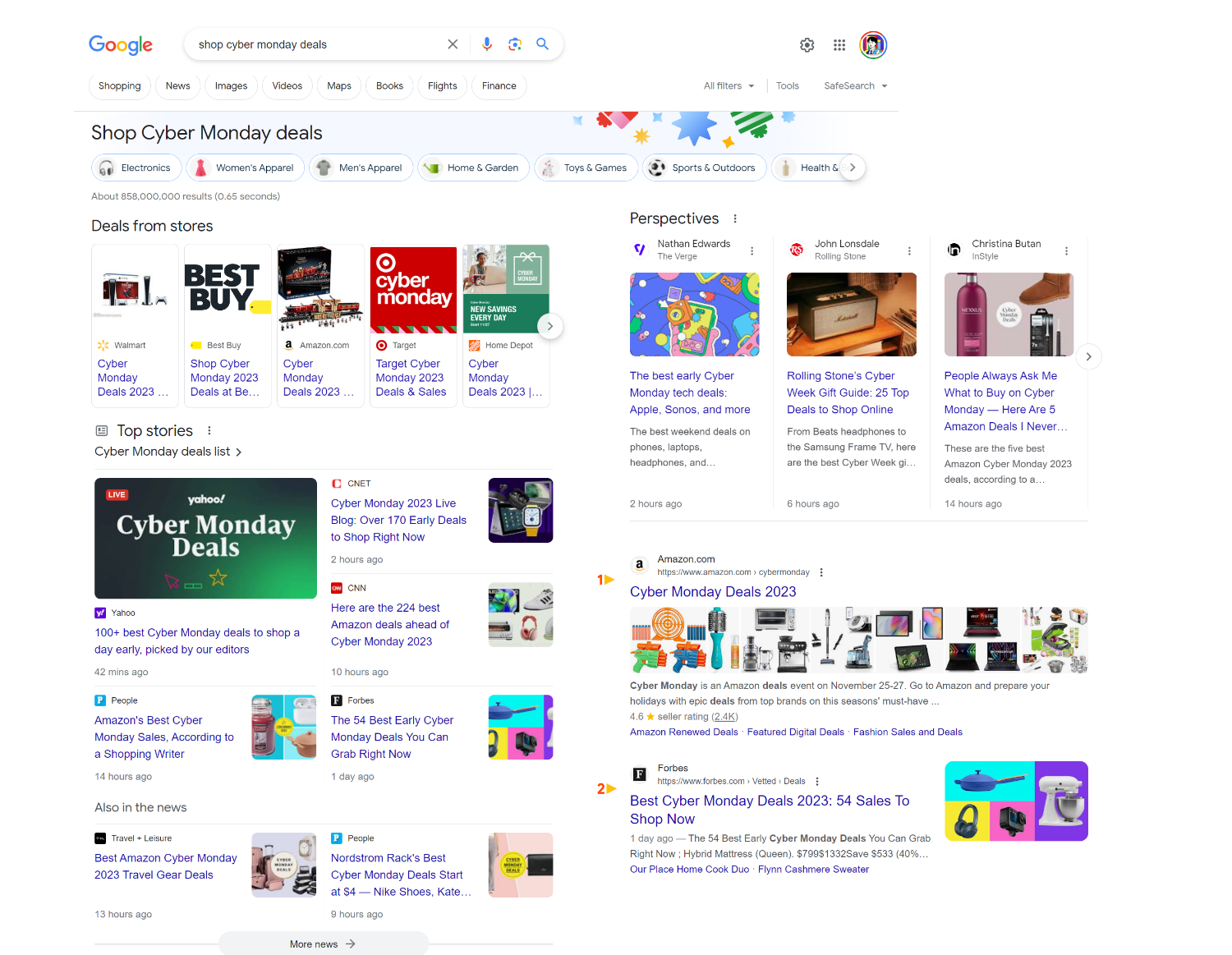Open Yahoo Cyber Monday Deals live thumbnail
Viewport: 1232px width, 955px height.
pyautogui.click(x=205, y=538)
